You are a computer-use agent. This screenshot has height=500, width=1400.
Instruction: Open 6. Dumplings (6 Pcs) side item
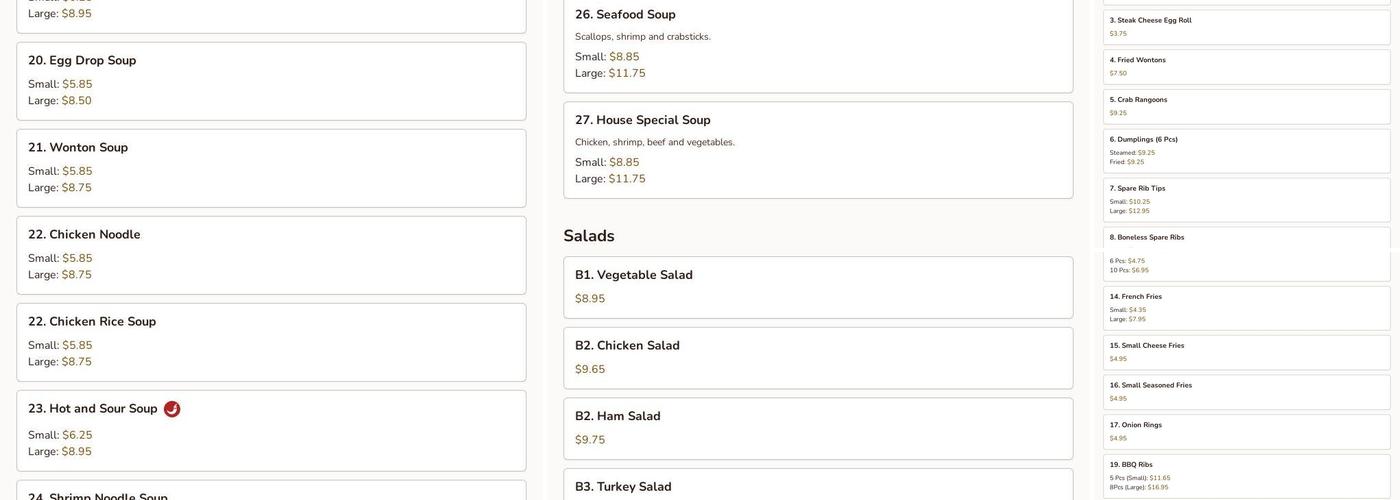1246,151
